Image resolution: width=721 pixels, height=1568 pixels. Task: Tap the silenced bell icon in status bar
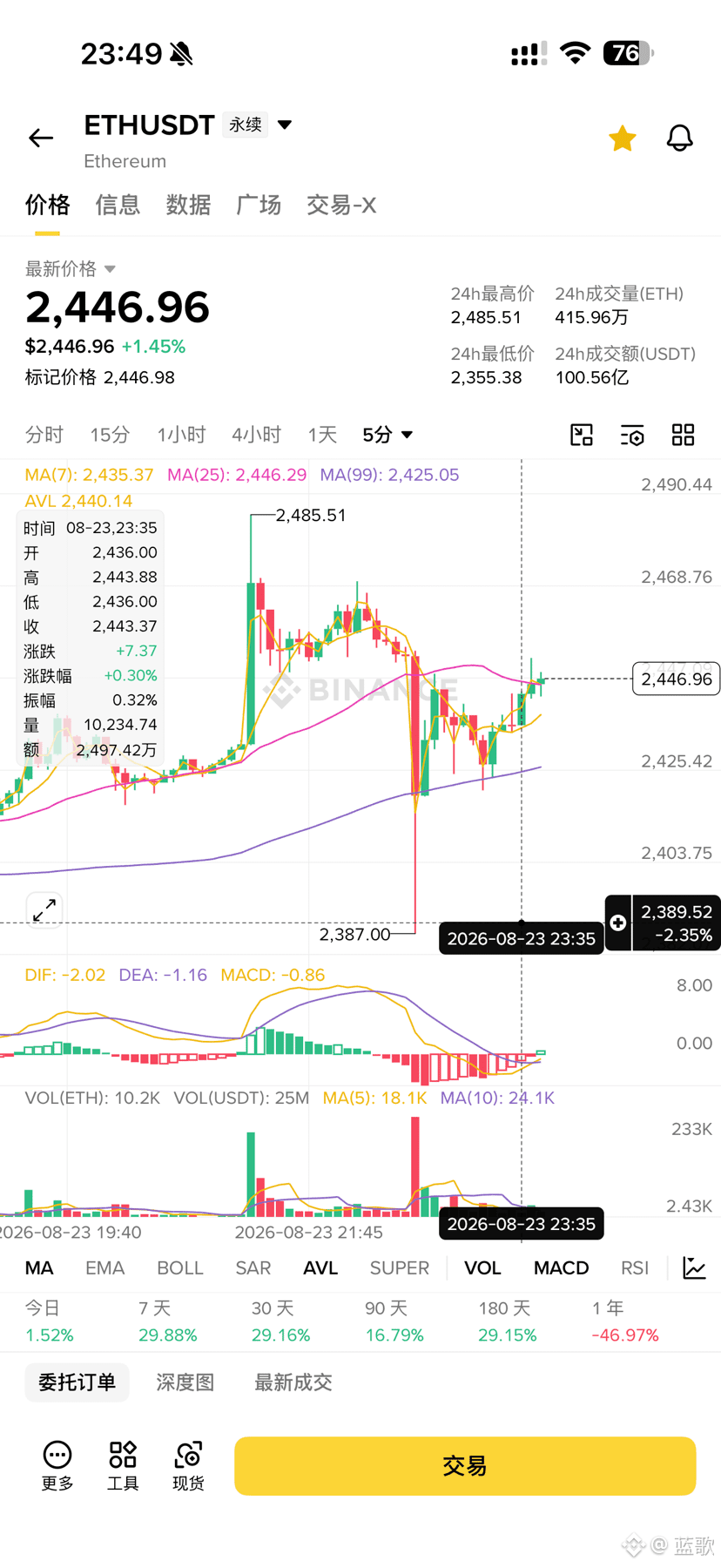click(181, 54)
